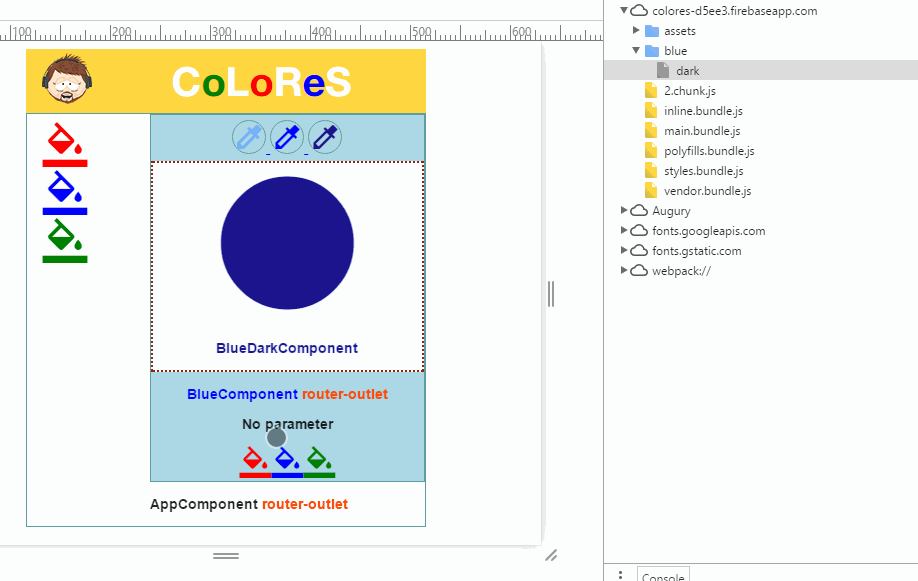The width and height of the screenshot is (918, 581).
Task: Expand the Augury source node
Action: click(x=625, y=211)
